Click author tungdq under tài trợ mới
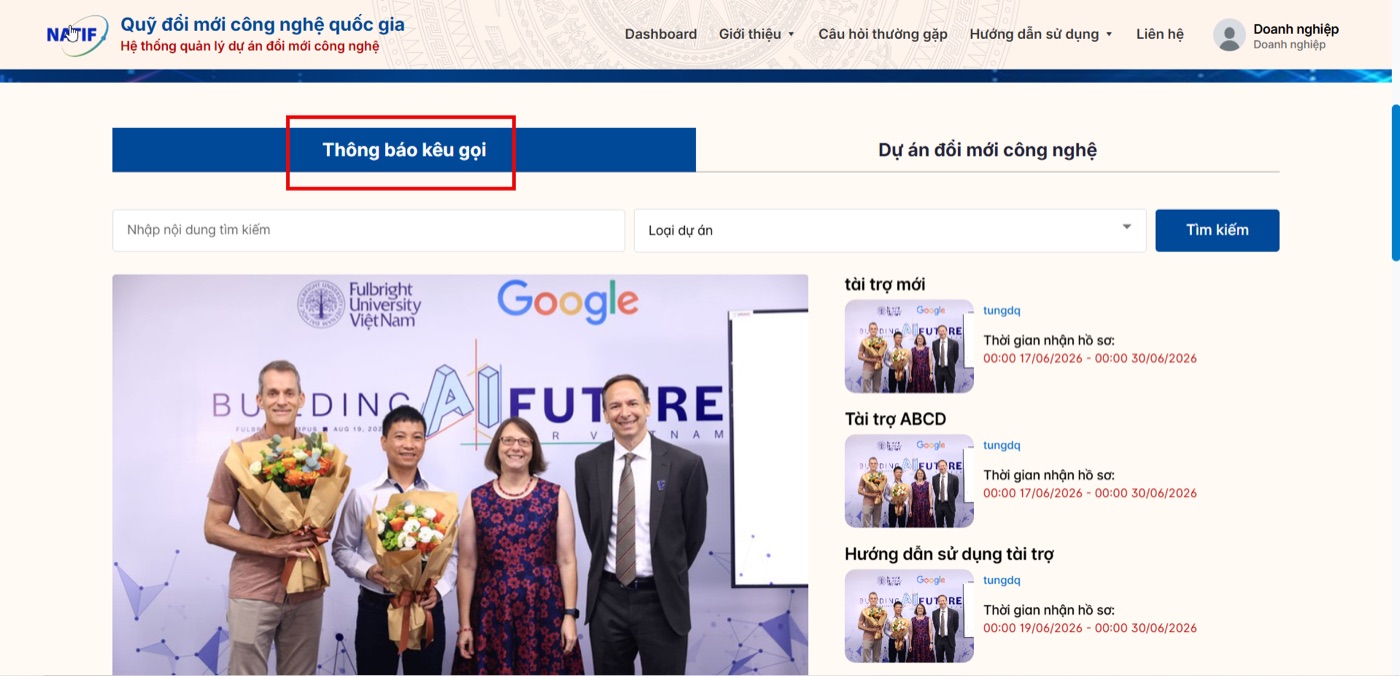The image size is (1400, 676). click(1002, 311)
